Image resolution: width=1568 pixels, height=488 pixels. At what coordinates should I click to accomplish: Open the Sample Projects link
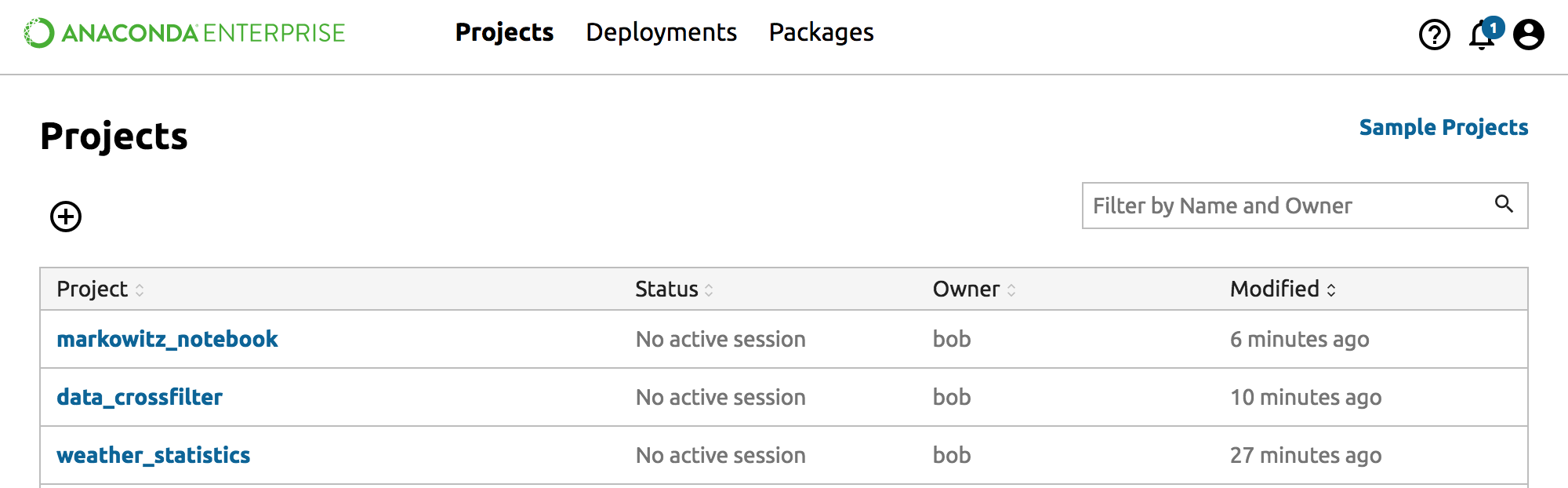[x=1443, y=128]
